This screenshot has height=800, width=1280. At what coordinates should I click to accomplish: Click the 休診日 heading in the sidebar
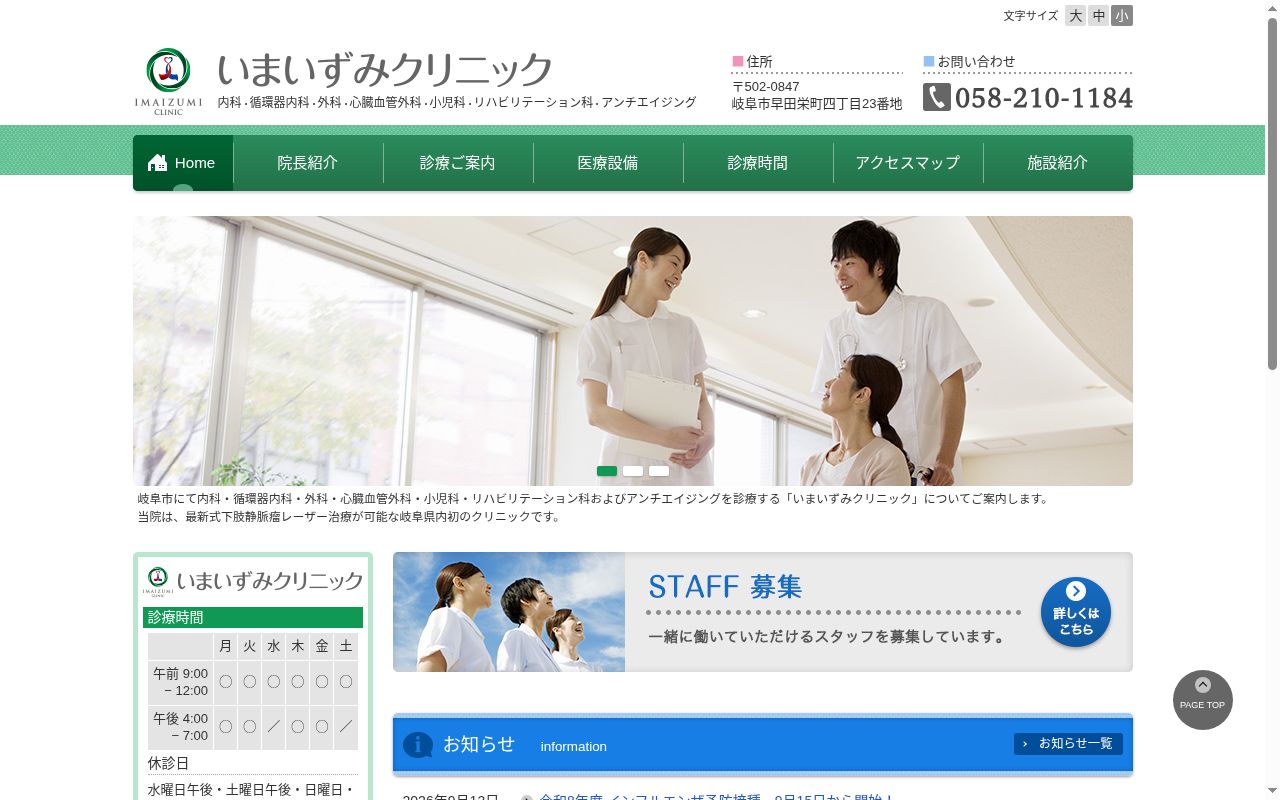169,763
